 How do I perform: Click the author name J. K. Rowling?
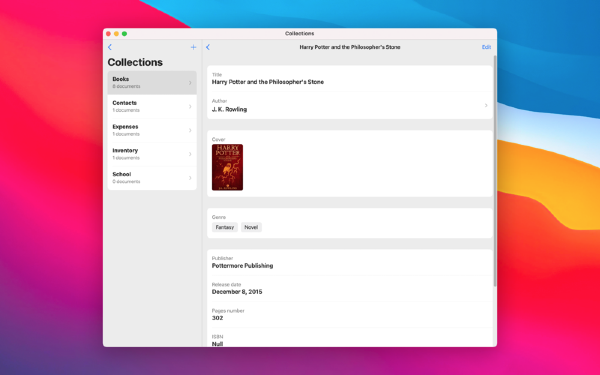click(x=229, y=109)
